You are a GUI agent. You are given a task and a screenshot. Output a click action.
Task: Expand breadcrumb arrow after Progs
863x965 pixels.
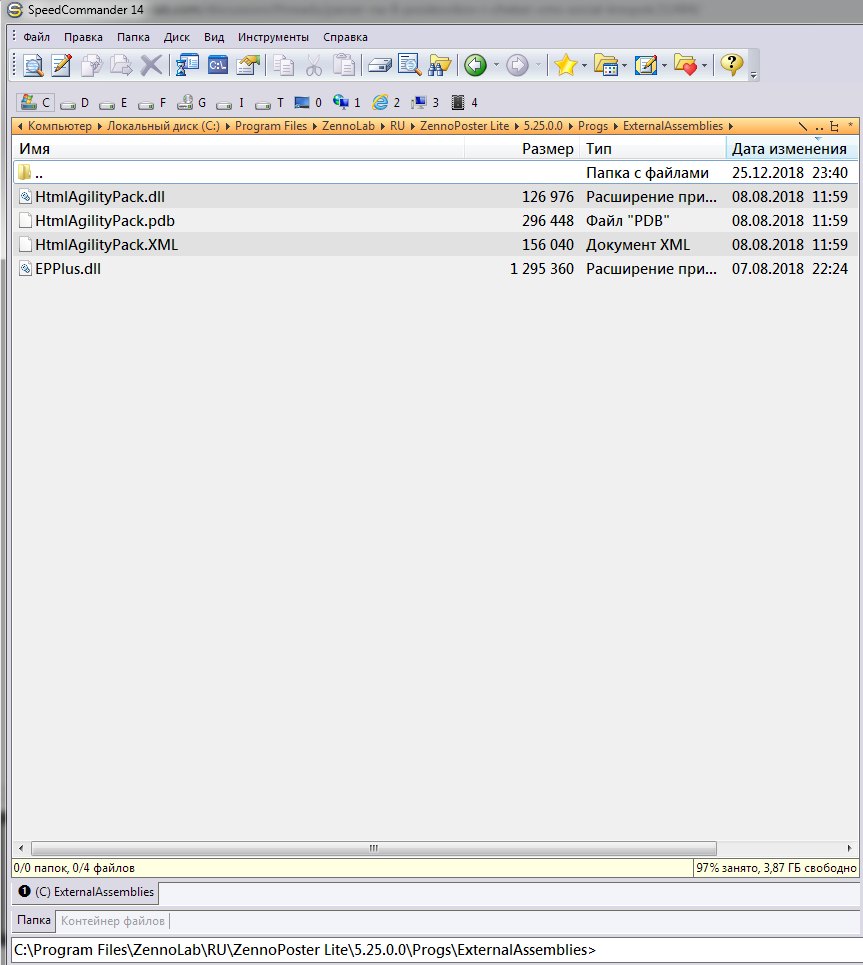(616, 126)
